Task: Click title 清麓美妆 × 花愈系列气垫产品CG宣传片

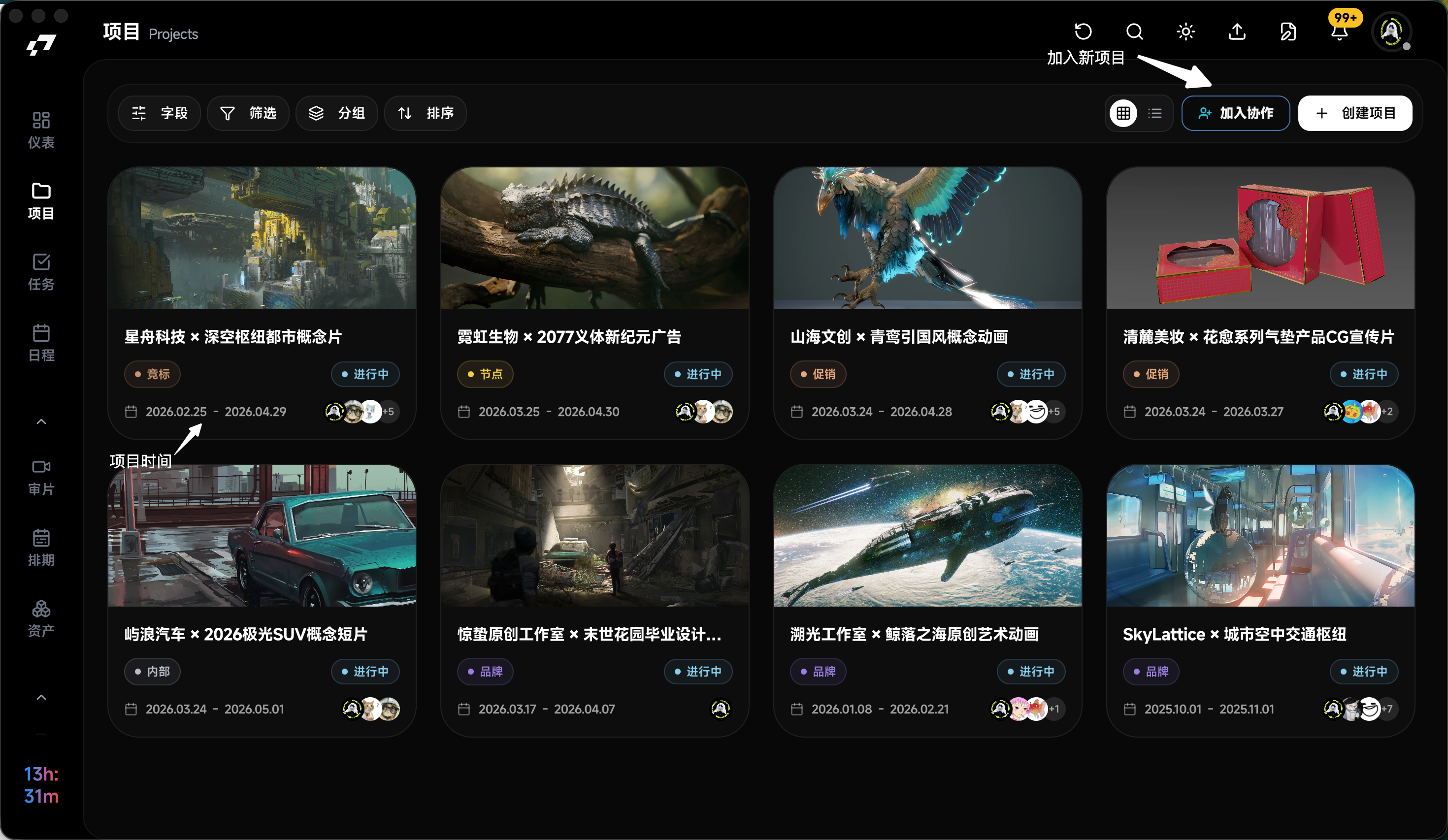Action: point(1258,337)
